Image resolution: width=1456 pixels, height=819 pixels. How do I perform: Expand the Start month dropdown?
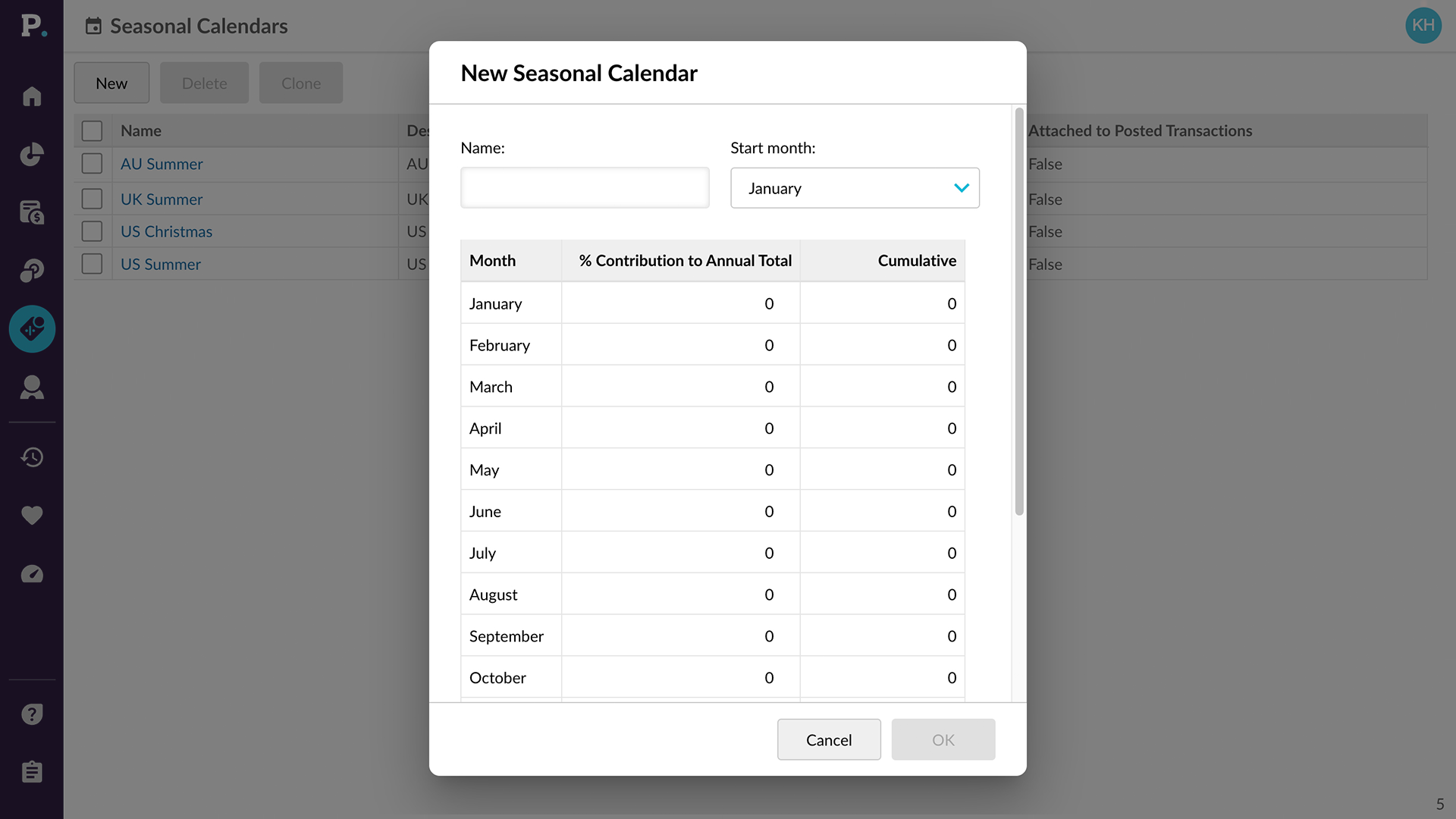pyautogui.click(x=842, y=188)
